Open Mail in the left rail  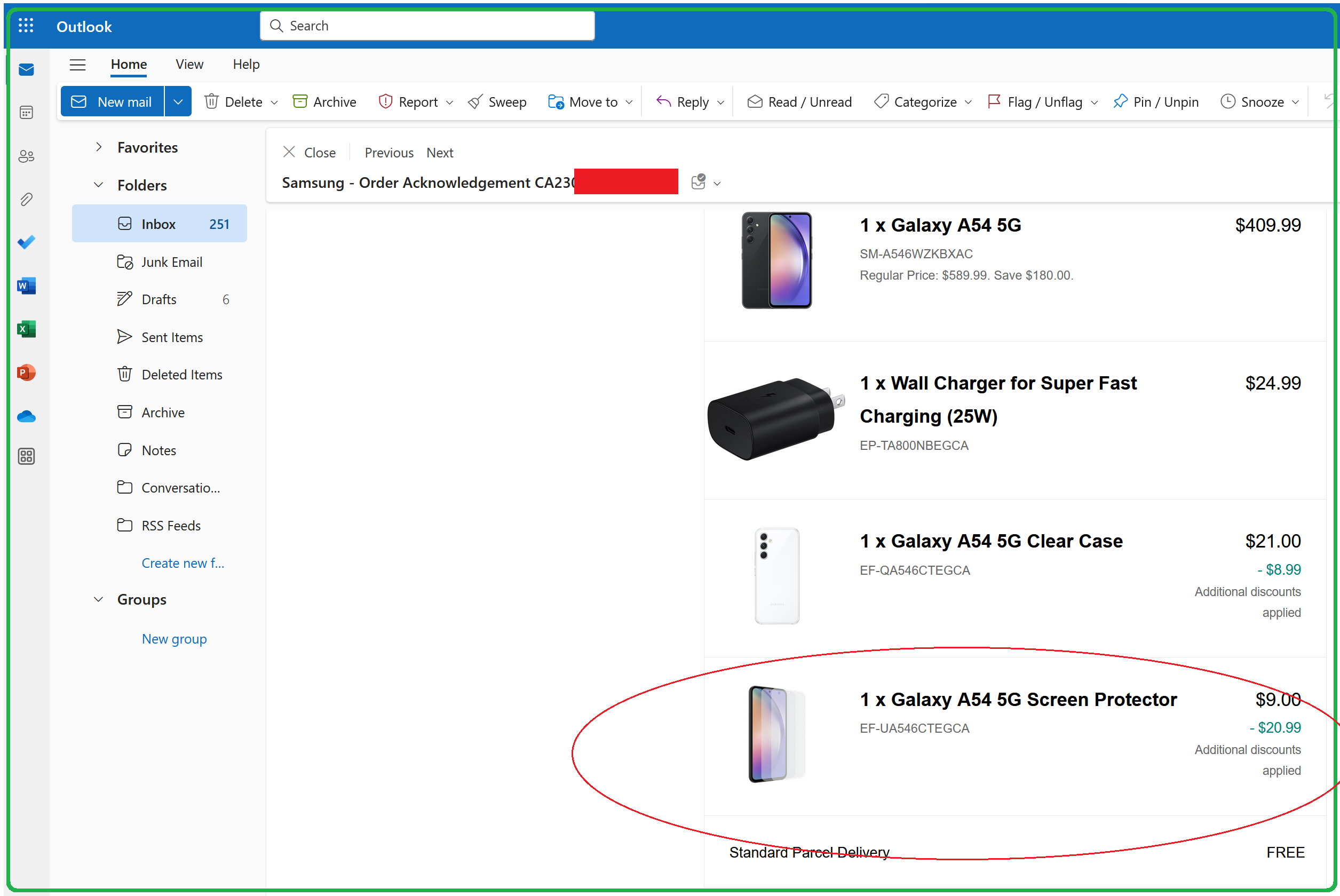pos(26,70)
